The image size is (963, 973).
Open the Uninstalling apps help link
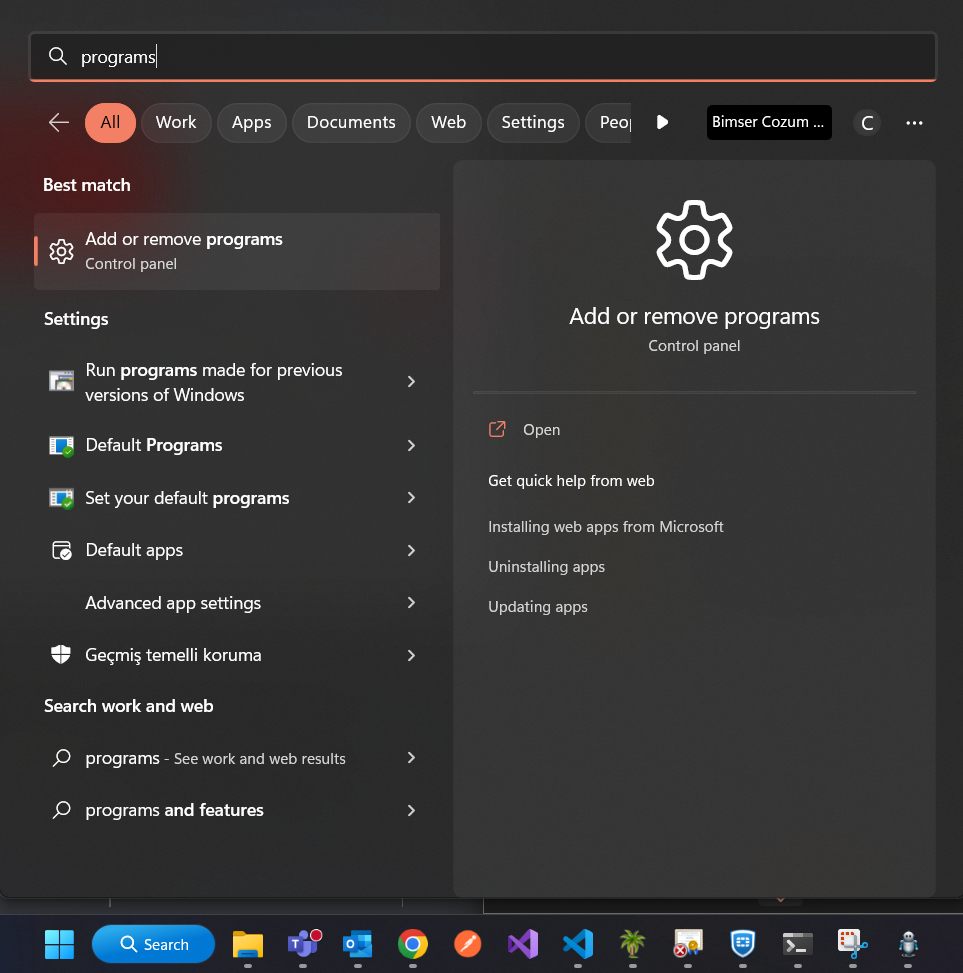[546, 567]
